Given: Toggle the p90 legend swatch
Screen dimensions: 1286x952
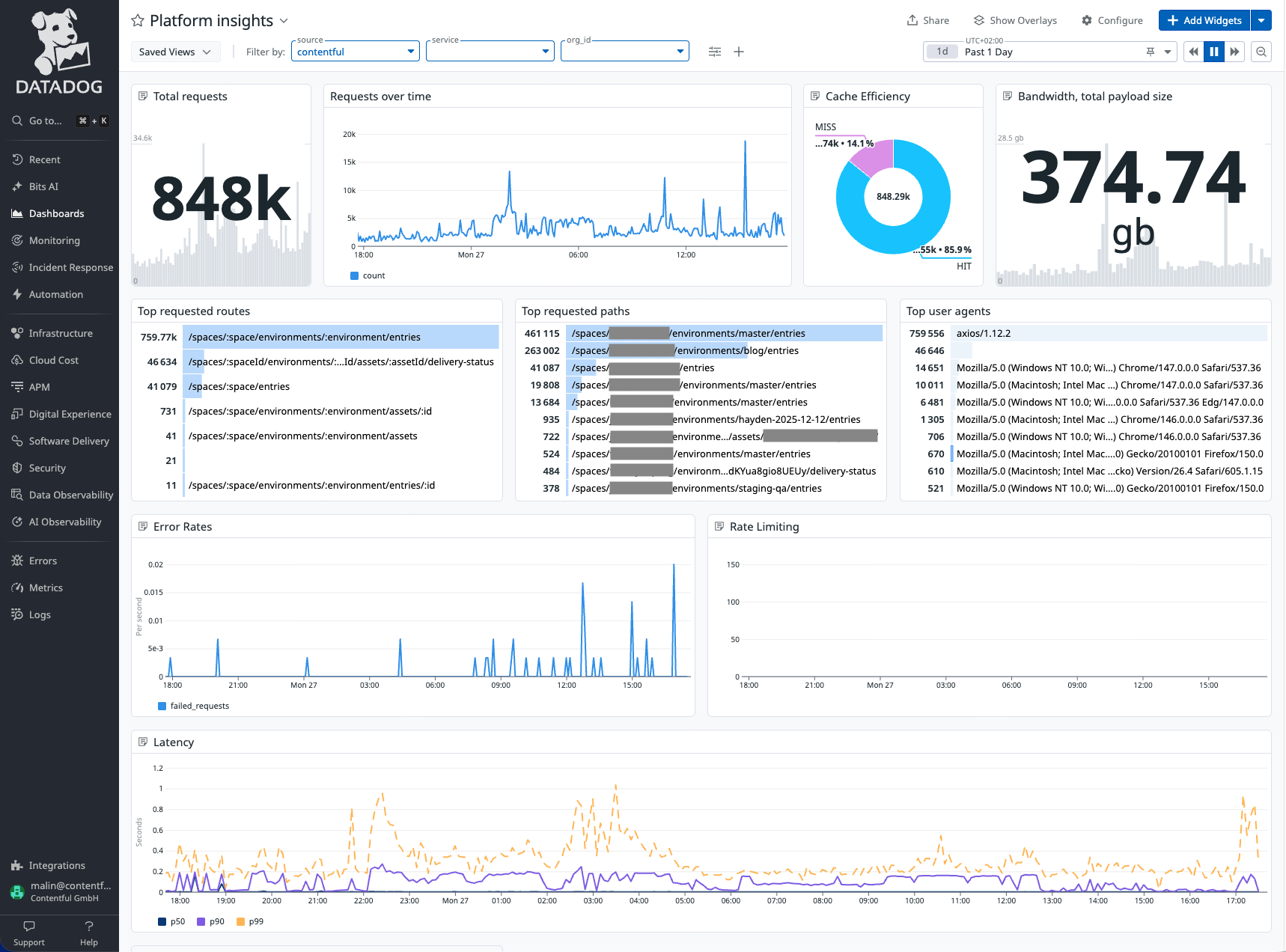Looking at the screenshot, I should [x=201, y=921].
